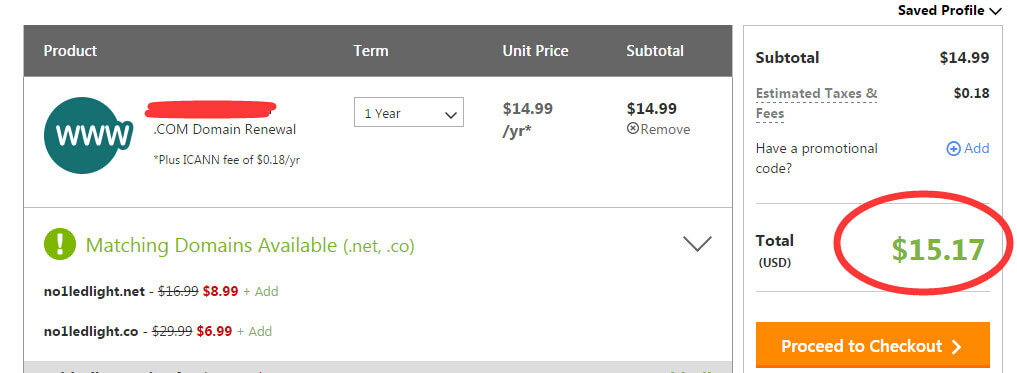The width and height of the screenshot is (1017, 373).
Task: Add no1ledlight.co for $6.99
Action: coord(254,331)
